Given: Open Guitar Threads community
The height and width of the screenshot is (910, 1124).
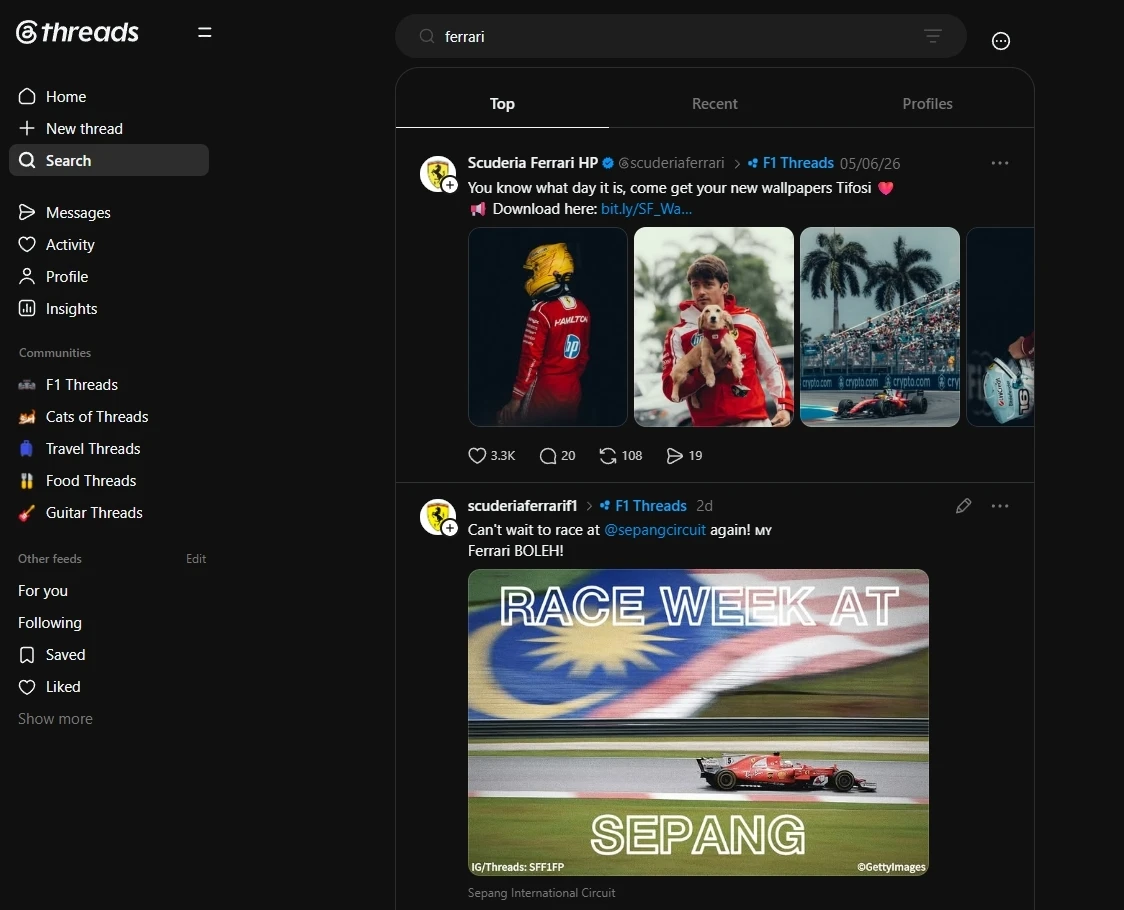Looking at the screenshot, I should 109,513.
